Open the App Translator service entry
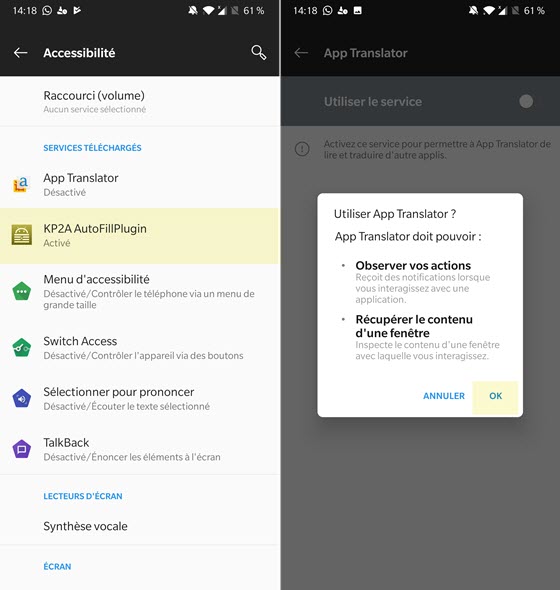Screen dimensions: 560x590 coord(140,184)
